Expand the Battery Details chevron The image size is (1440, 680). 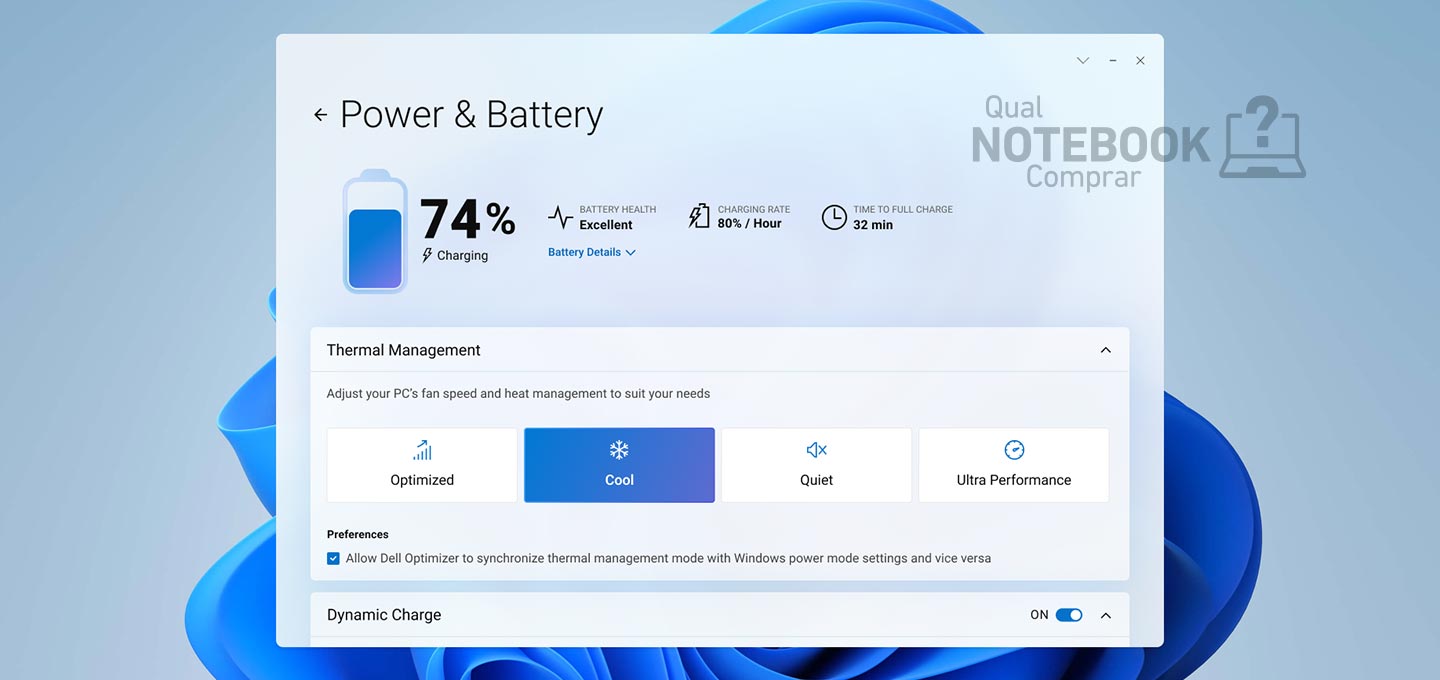631,253
